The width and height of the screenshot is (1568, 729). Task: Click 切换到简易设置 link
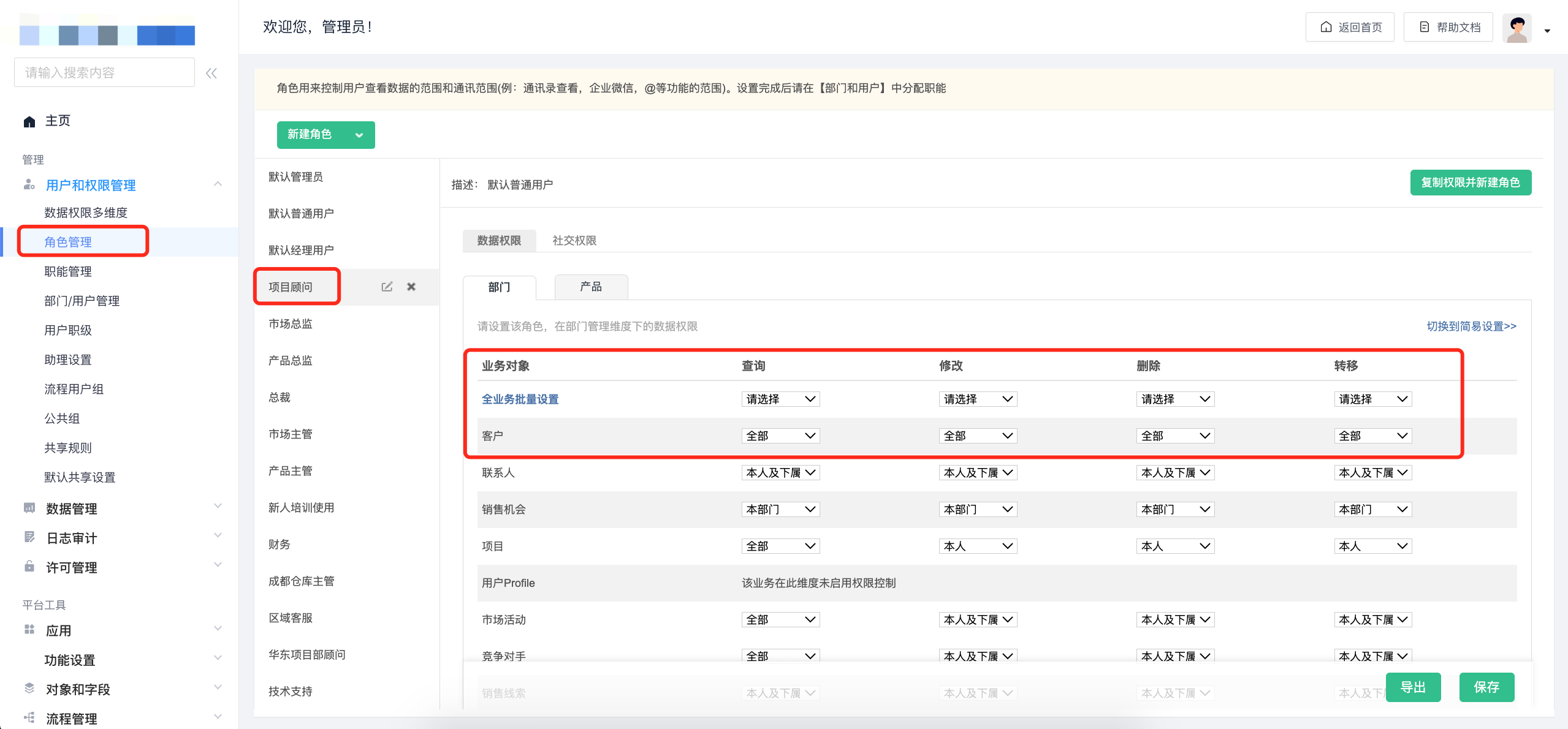pos(1471,326)
